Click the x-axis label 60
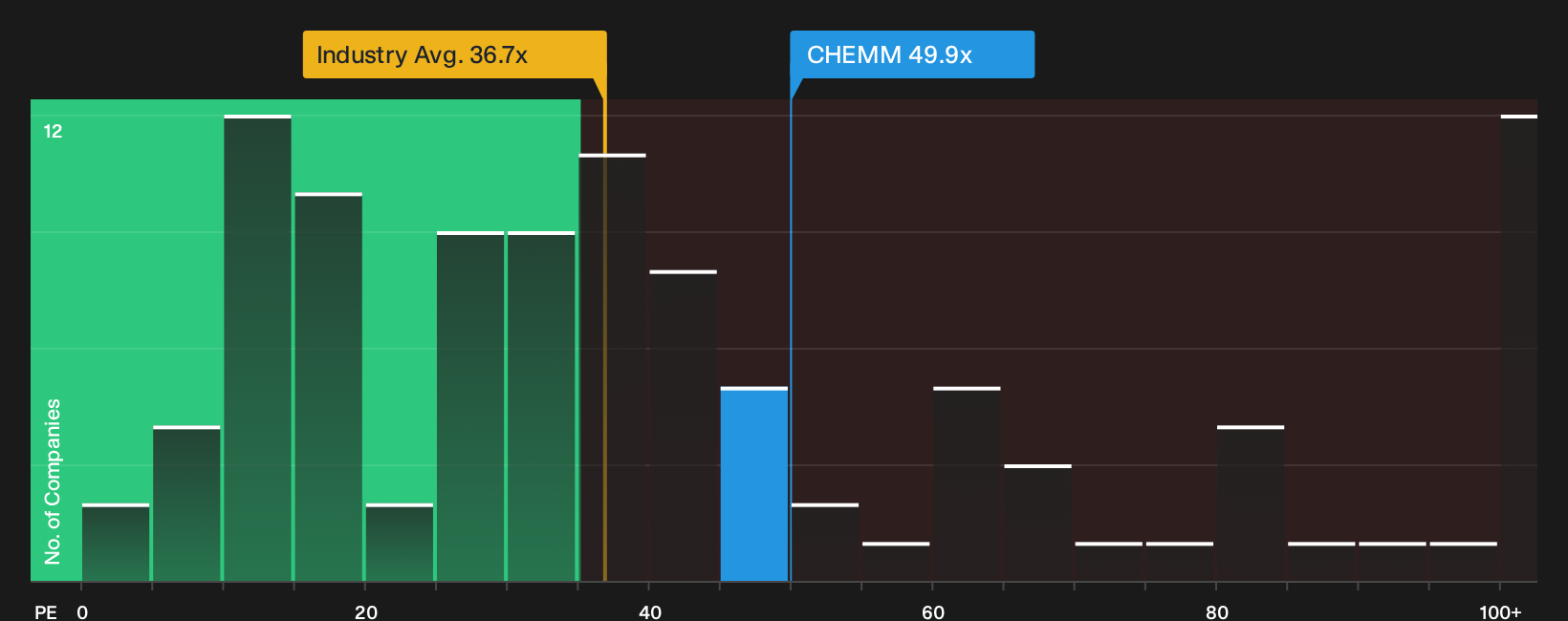 pyautogui.click(x=933, y=611)
